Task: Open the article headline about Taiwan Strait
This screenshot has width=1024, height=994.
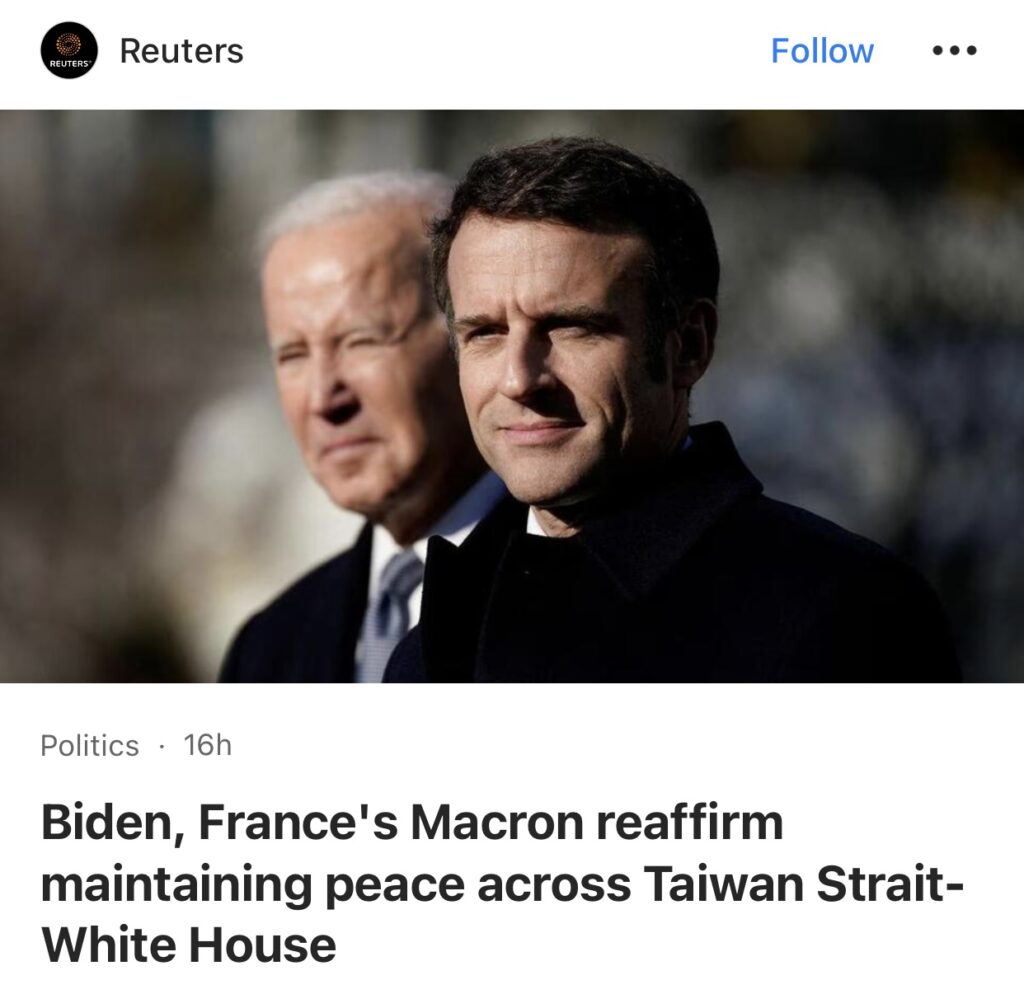Action: point(502,884)
